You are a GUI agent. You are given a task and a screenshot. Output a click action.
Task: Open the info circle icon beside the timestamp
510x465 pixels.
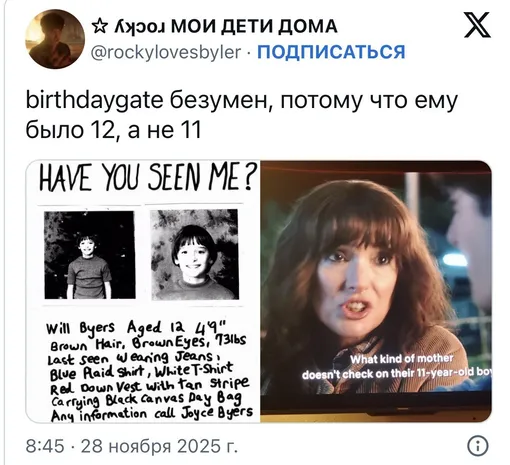[478, 446]
